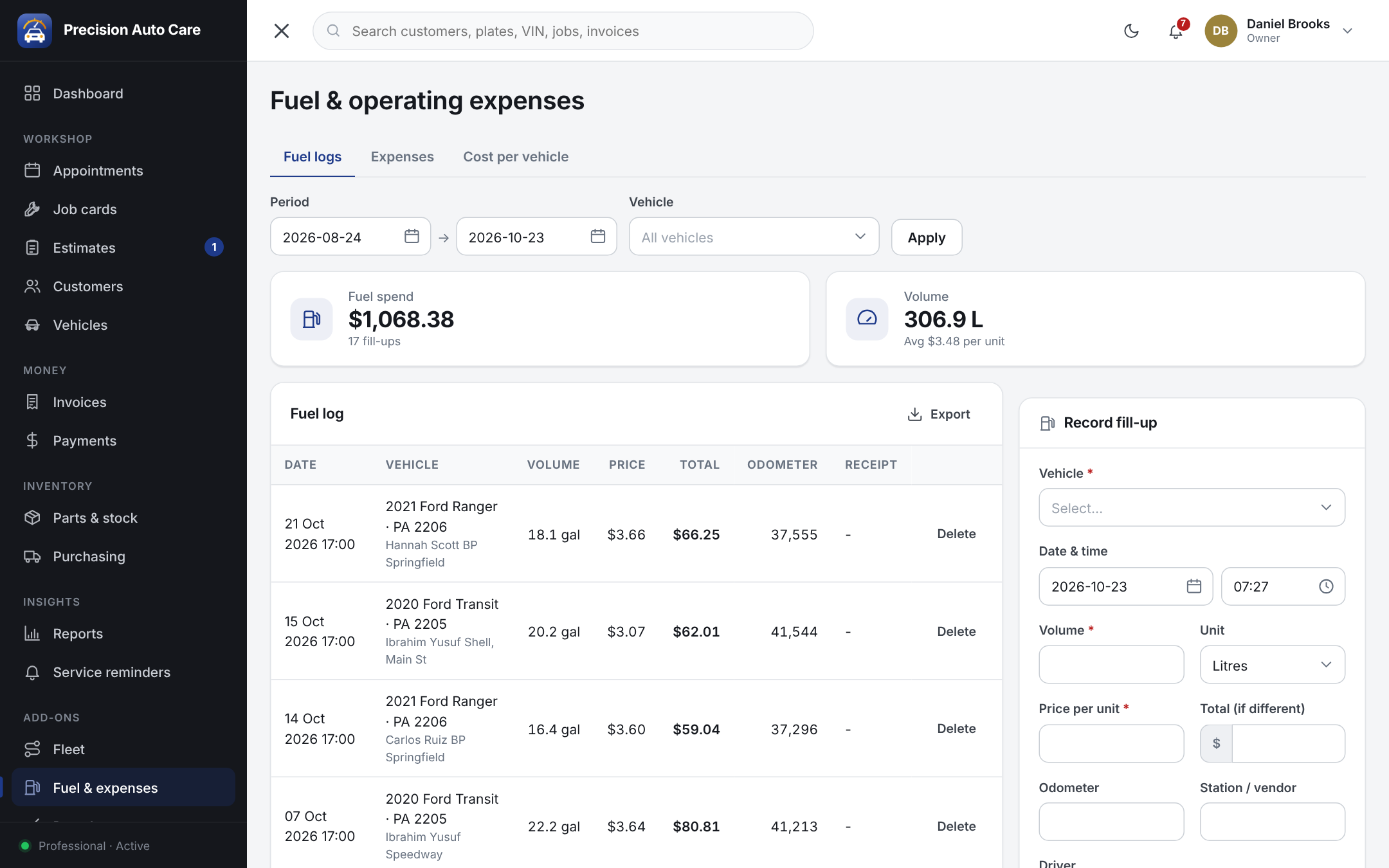The width and height of the screenshot is (1389, 868).
Task: Click the Total (if different) input
Action: point(1288,743)
